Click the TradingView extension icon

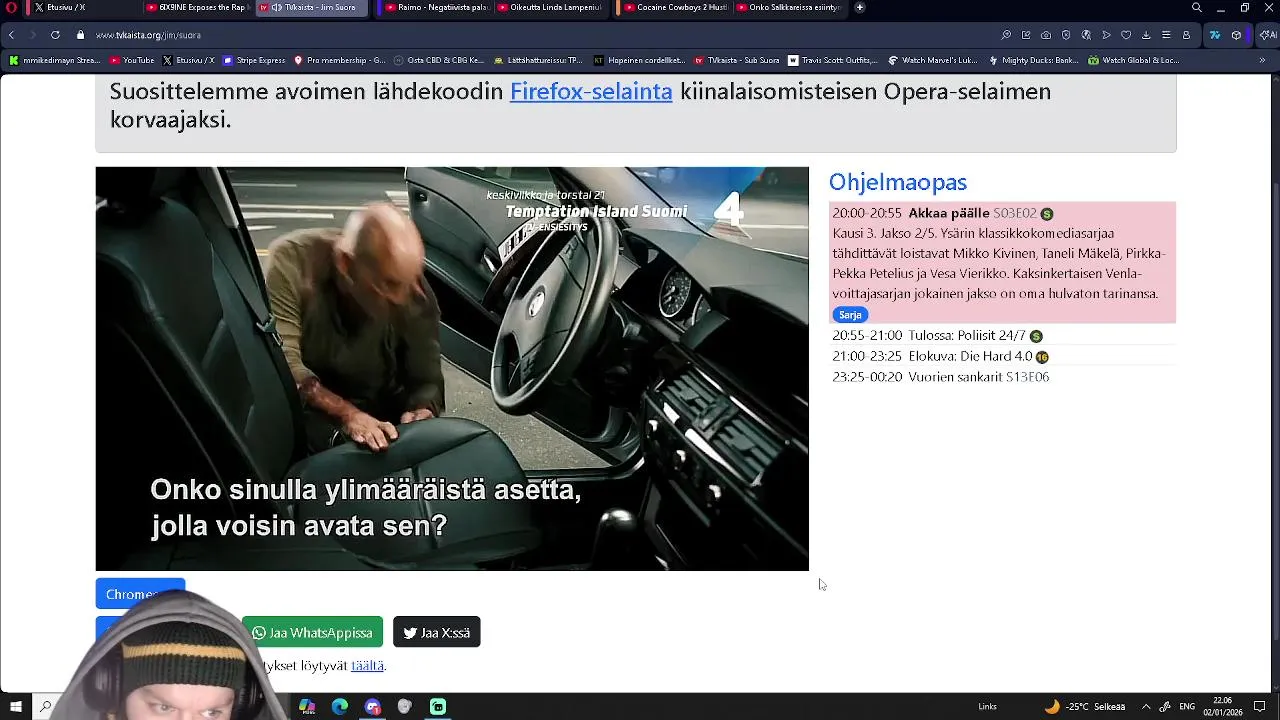click(1215, 35)
